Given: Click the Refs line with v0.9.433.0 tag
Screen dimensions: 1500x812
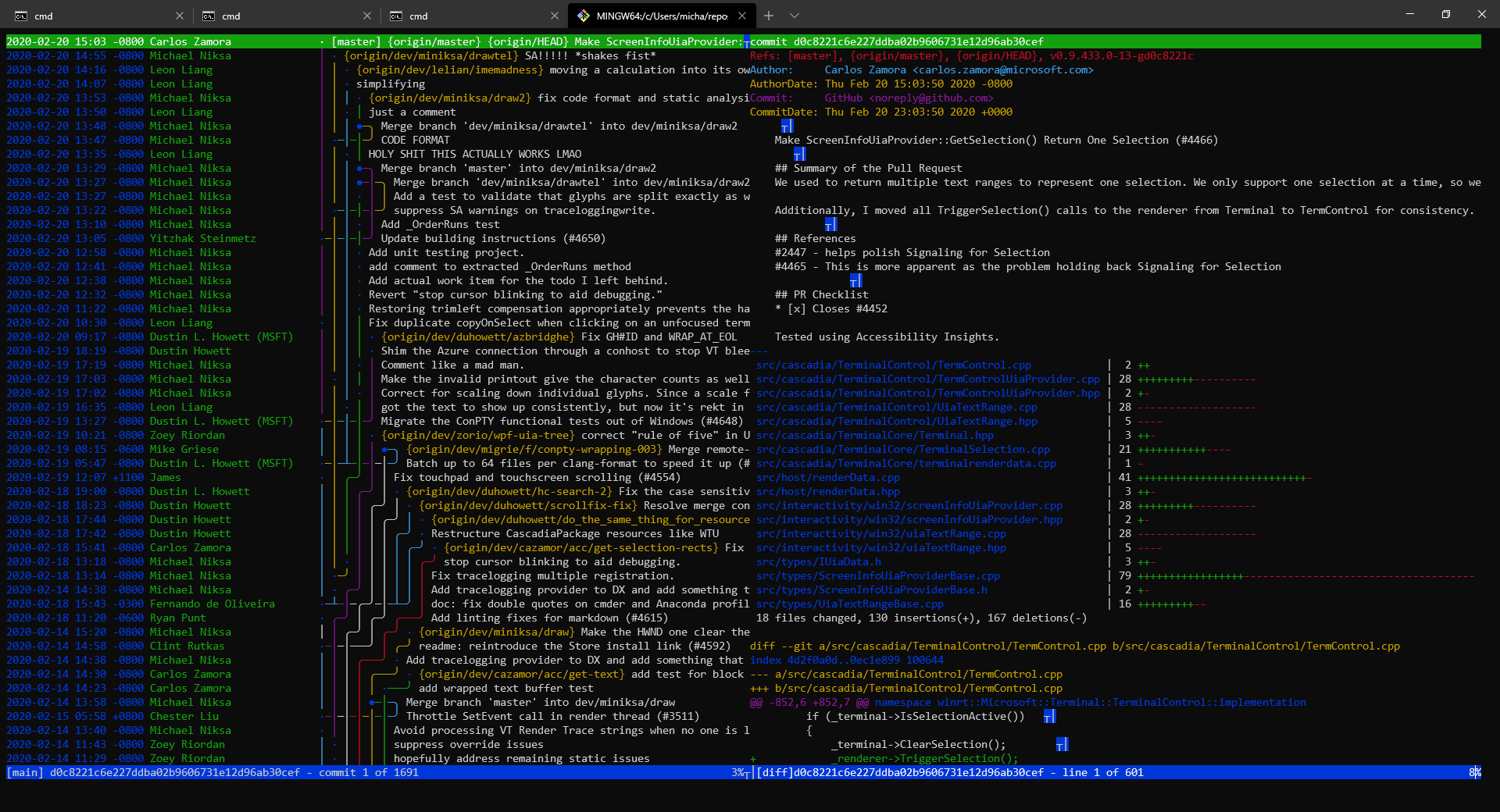Looking at the screenshot, I should coord(972,55).
